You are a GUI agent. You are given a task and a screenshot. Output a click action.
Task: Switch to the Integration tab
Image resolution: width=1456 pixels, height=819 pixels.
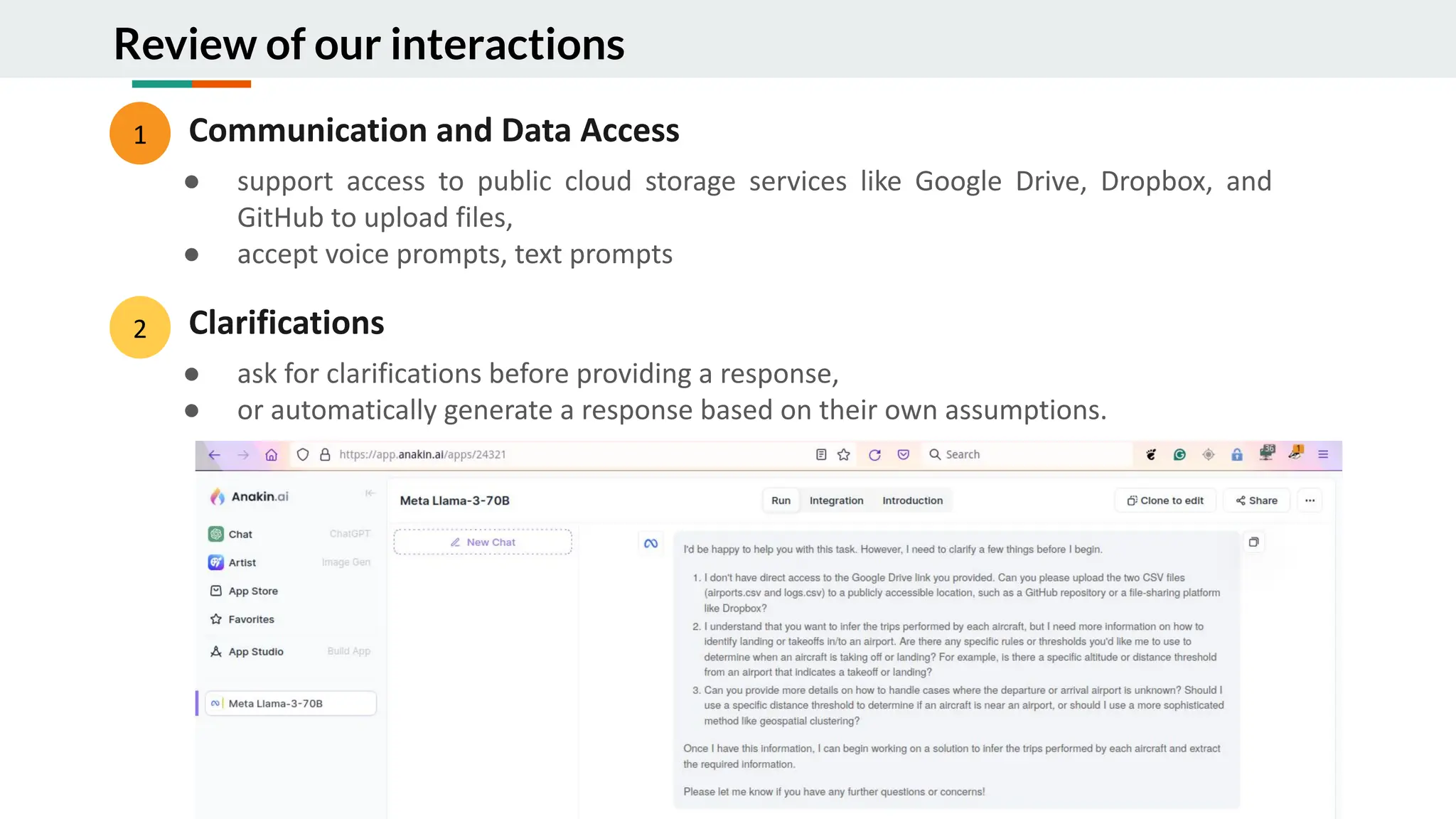pyautogui.click(x=836, y=500)
